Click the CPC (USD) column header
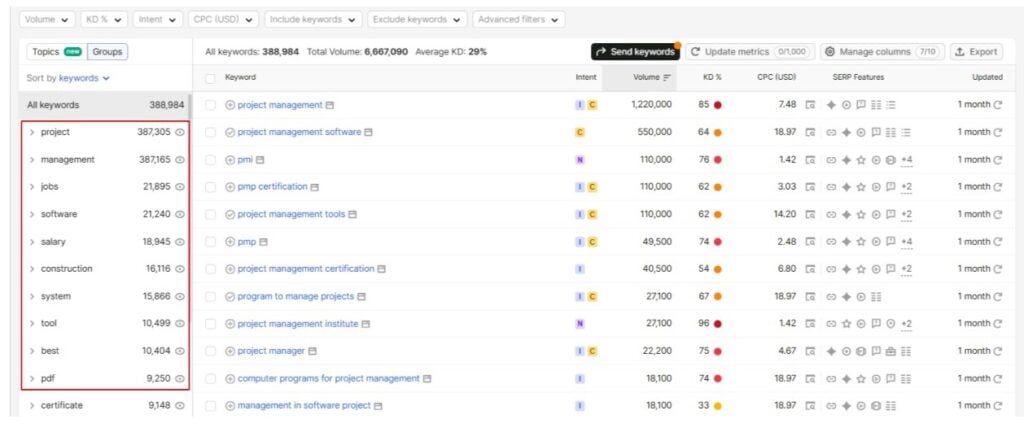 click(776, 77)
